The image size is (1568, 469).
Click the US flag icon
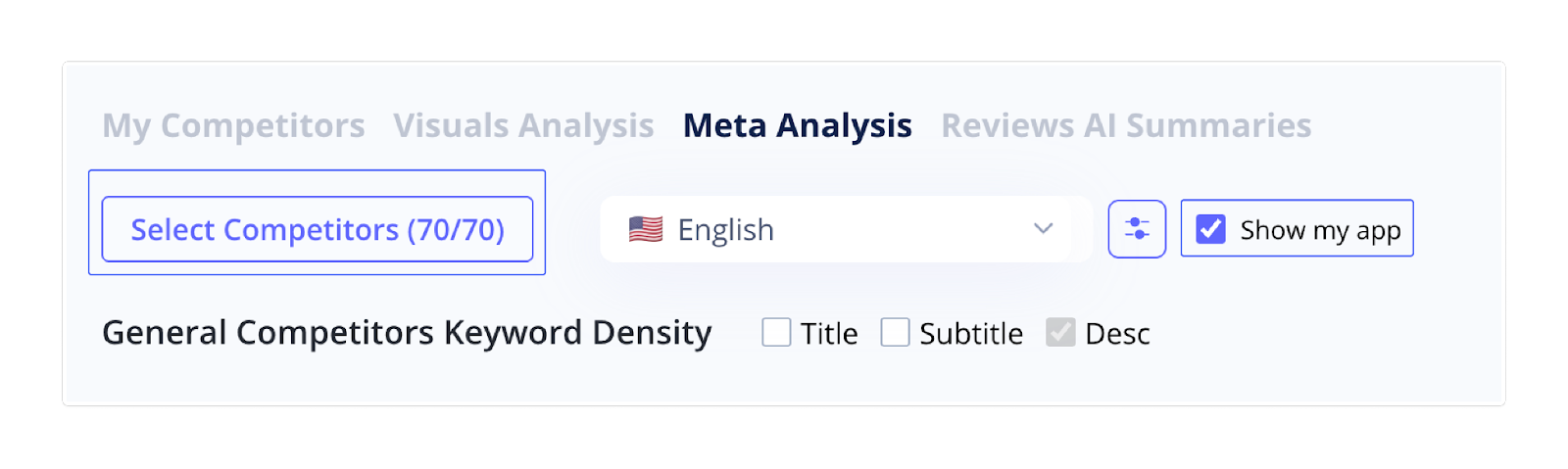pyautogui.click(x=646, y=229)
